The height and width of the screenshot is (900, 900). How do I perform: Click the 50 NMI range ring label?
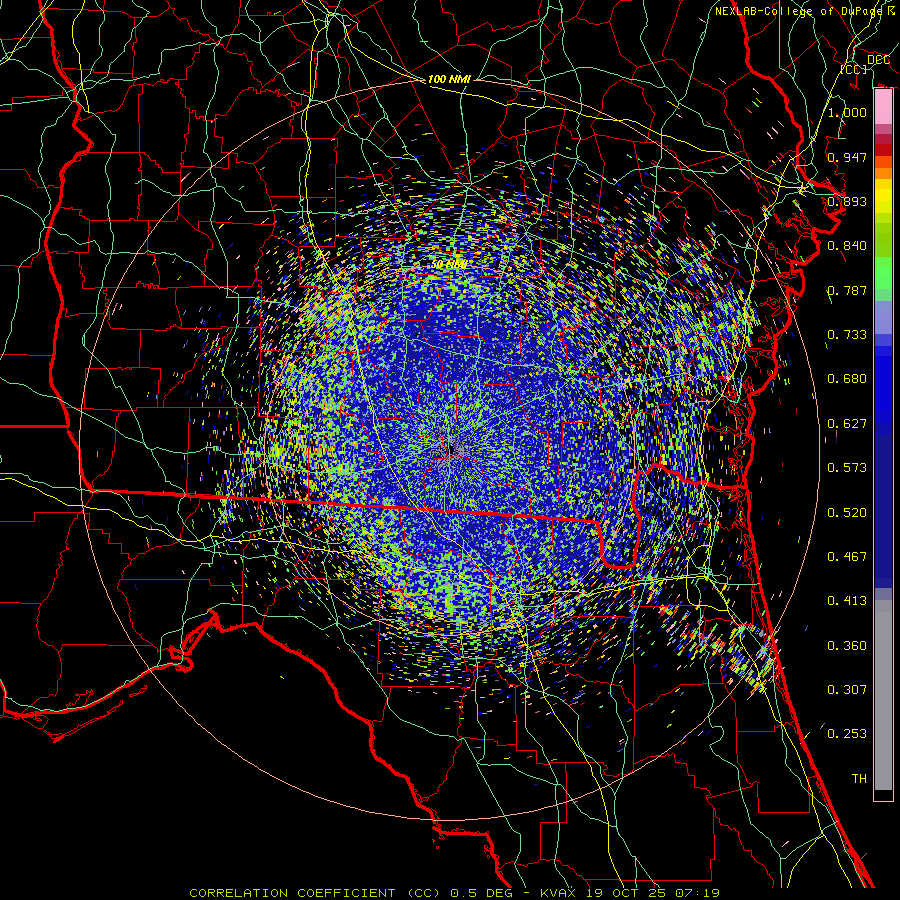click(449, 264)
